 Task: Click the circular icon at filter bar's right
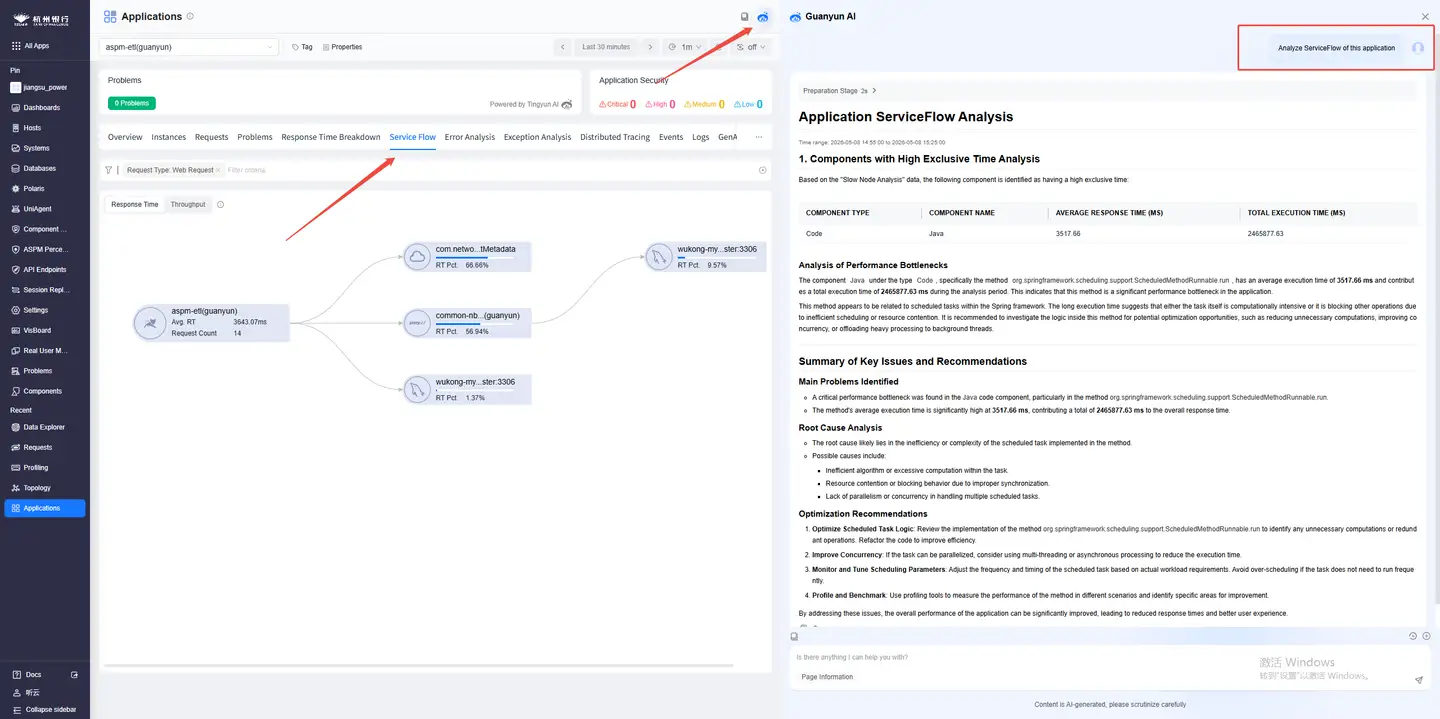click(763, 170)
